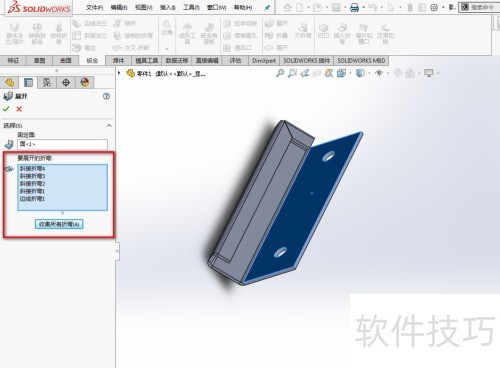Switch to the 焊件 weldments tab
Screen dimensions: 500x368
(119, 61)
